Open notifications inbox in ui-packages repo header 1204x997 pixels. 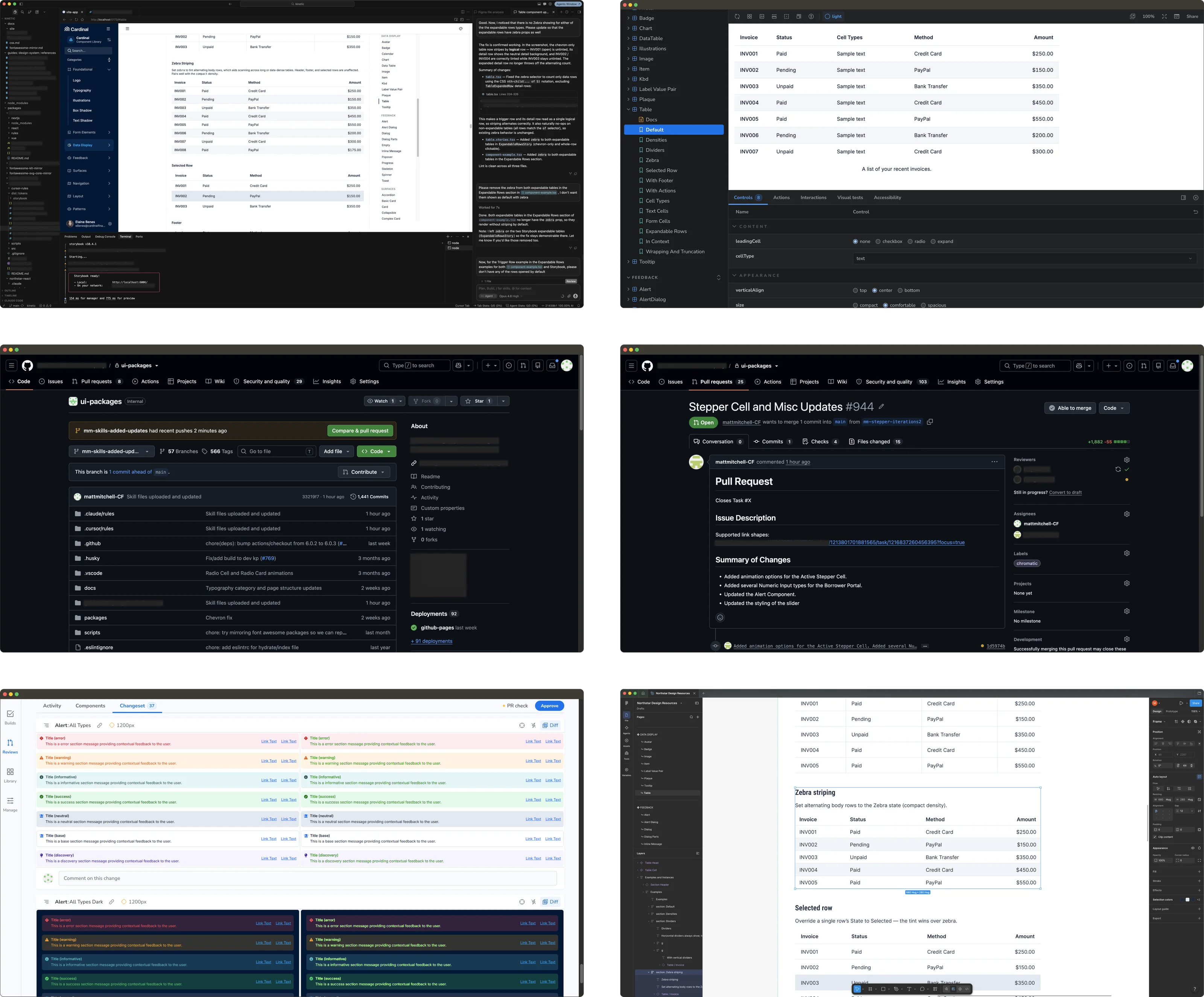[x=552, y=366]
